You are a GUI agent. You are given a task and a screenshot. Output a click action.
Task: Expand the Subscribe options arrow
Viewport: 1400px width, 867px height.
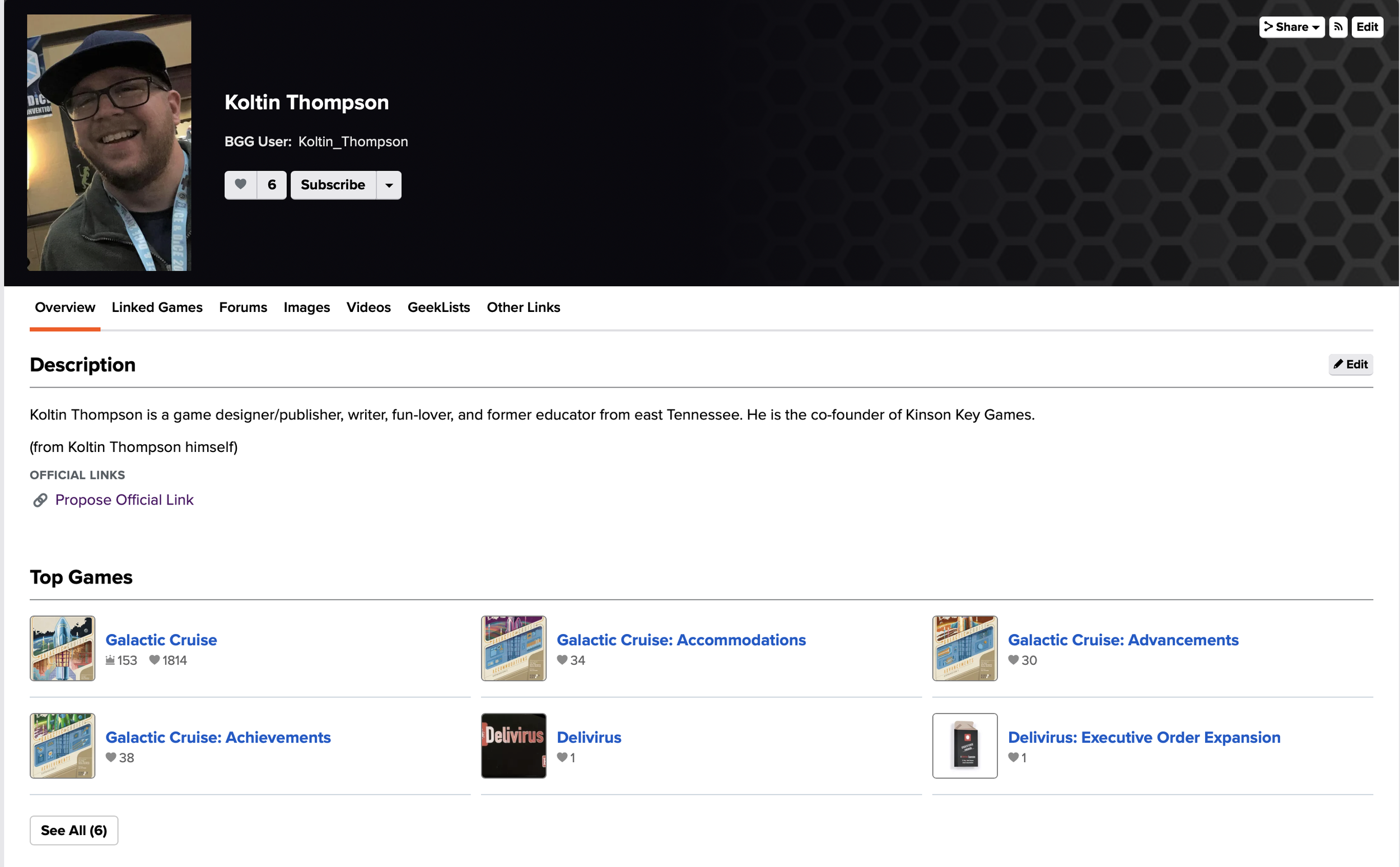(389, 185)
